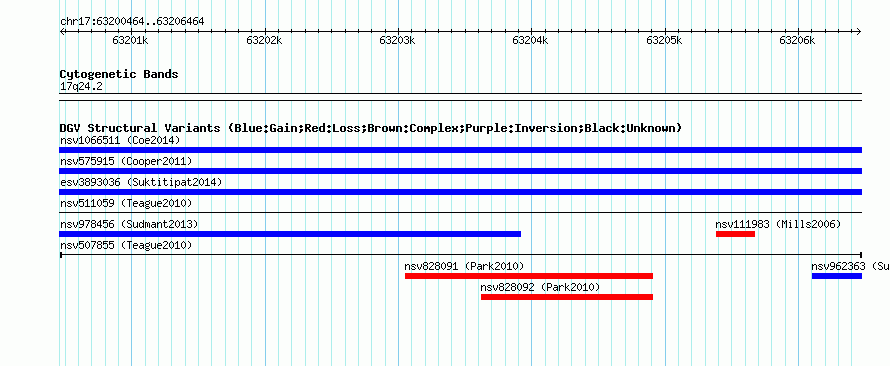Open the nsv511059 (Teague2010) label

pos(126,203)
